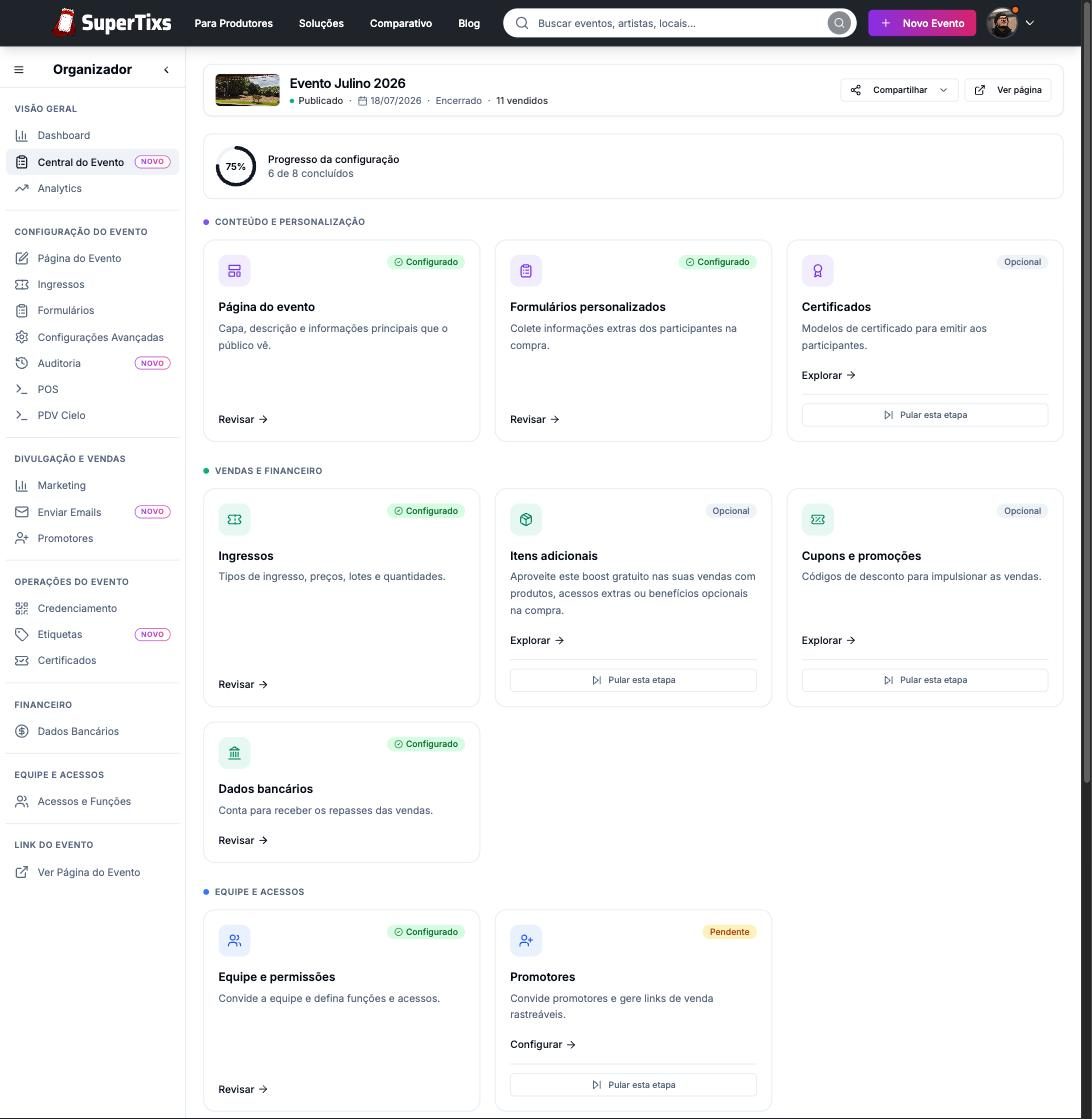This screenshot has height=1119, width=1092.
Task: Click the Pendente badge on Promotores card
Action: click(x=729, y=932)
